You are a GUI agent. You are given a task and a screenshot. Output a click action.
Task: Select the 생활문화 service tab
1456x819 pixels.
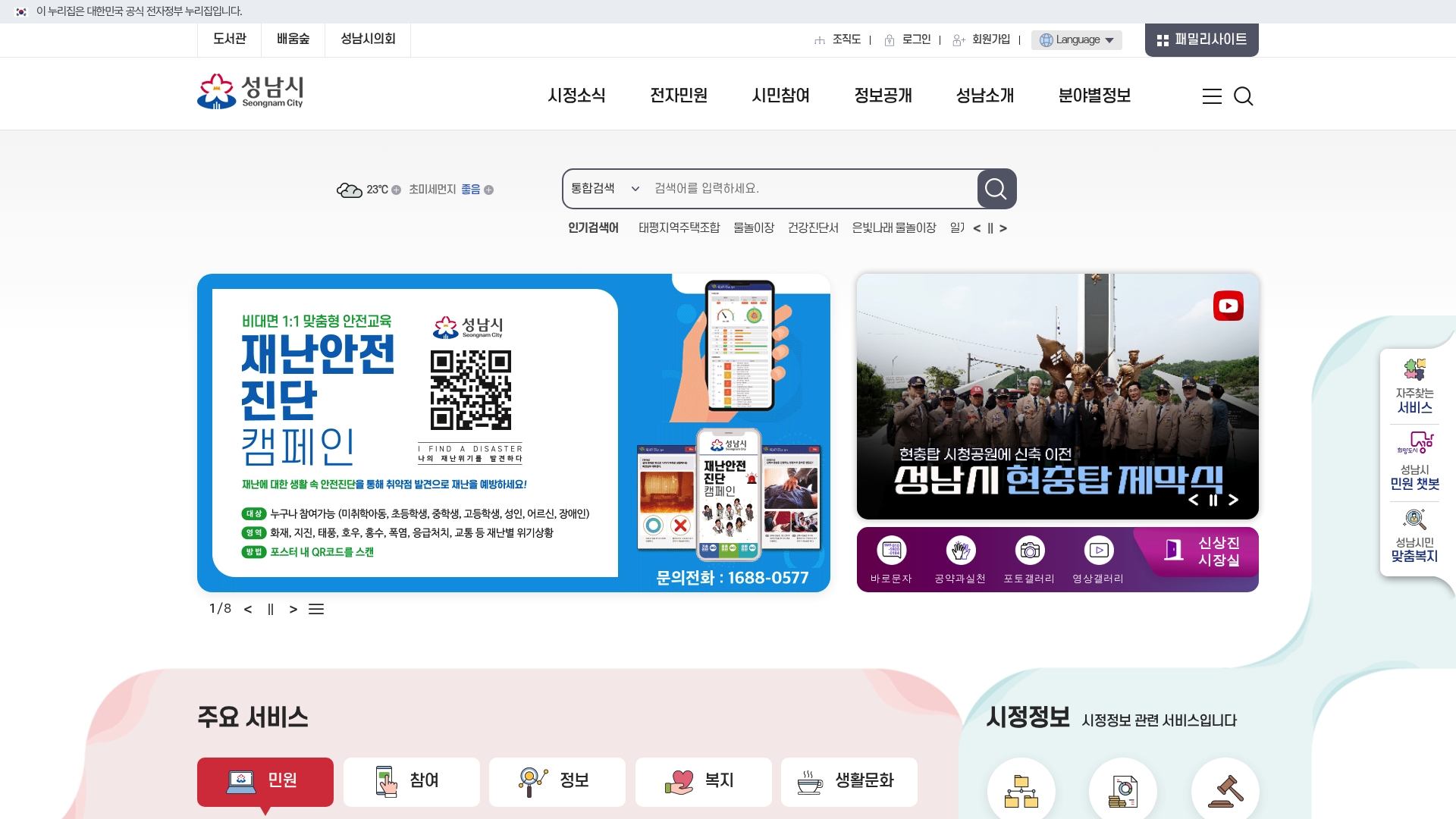849,782
